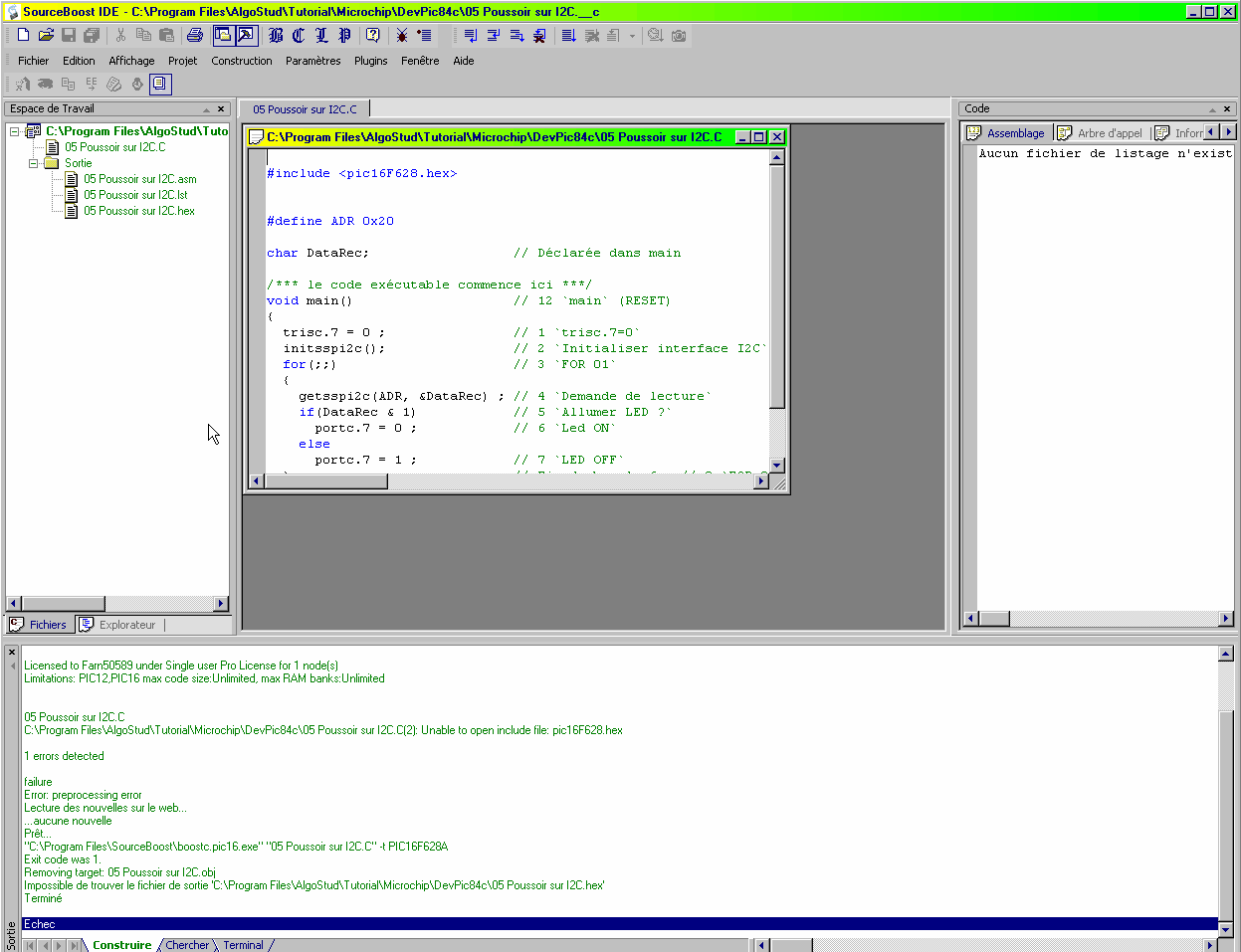Collapse the project root tree node
Screen dimensions: 1241x952
click(15, 131)
